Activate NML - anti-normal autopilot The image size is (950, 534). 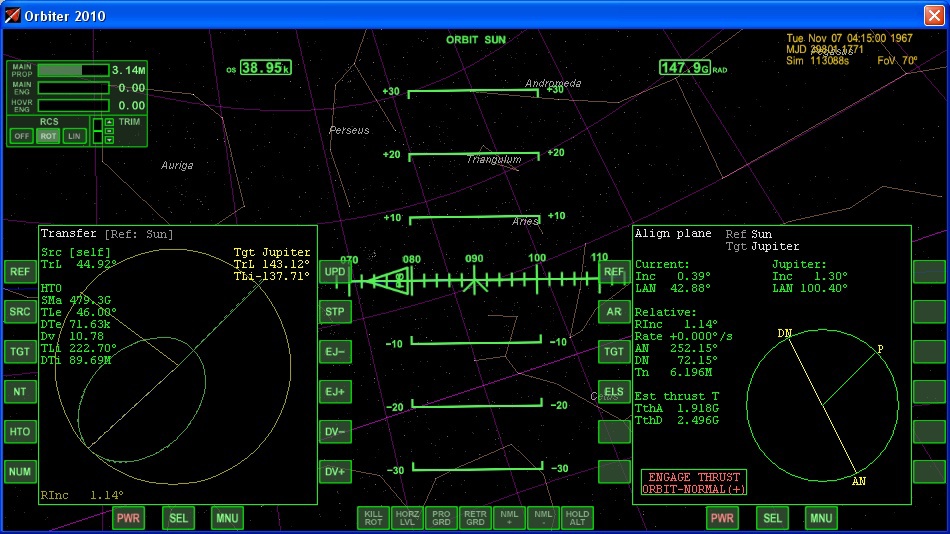pyautogui.click(x=543, y=518)
